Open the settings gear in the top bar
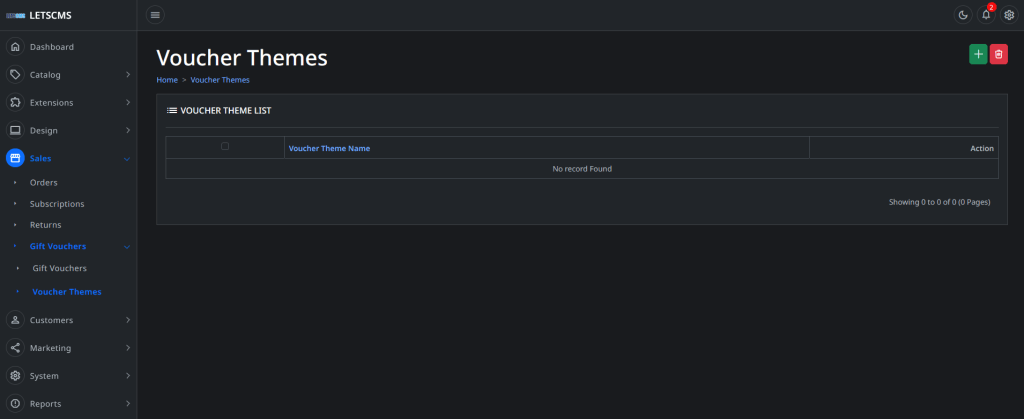The height and width of the screenshot is (419, 1024). 1009,15
